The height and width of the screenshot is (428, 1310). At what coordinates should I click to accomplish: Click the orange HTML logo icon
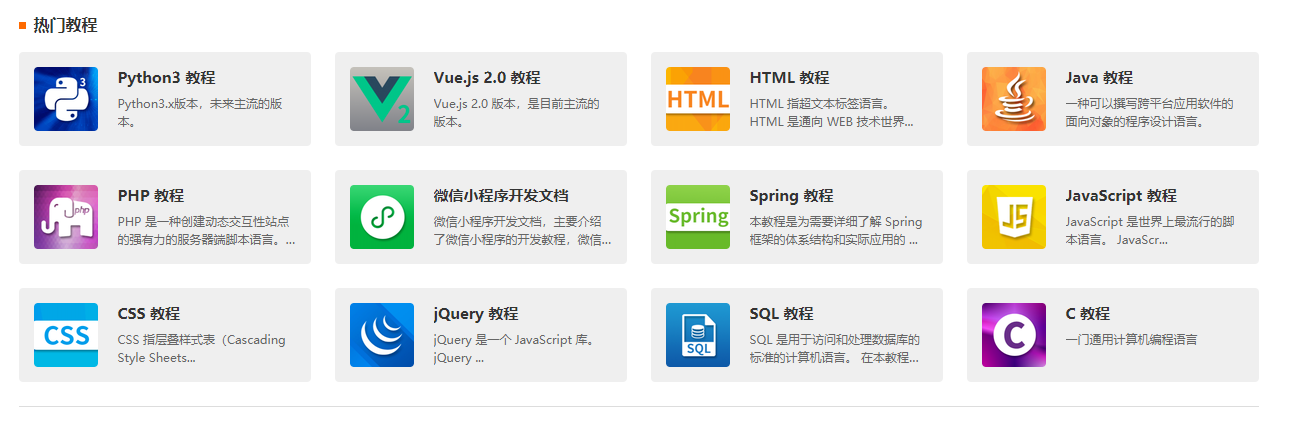pos(698,99)
